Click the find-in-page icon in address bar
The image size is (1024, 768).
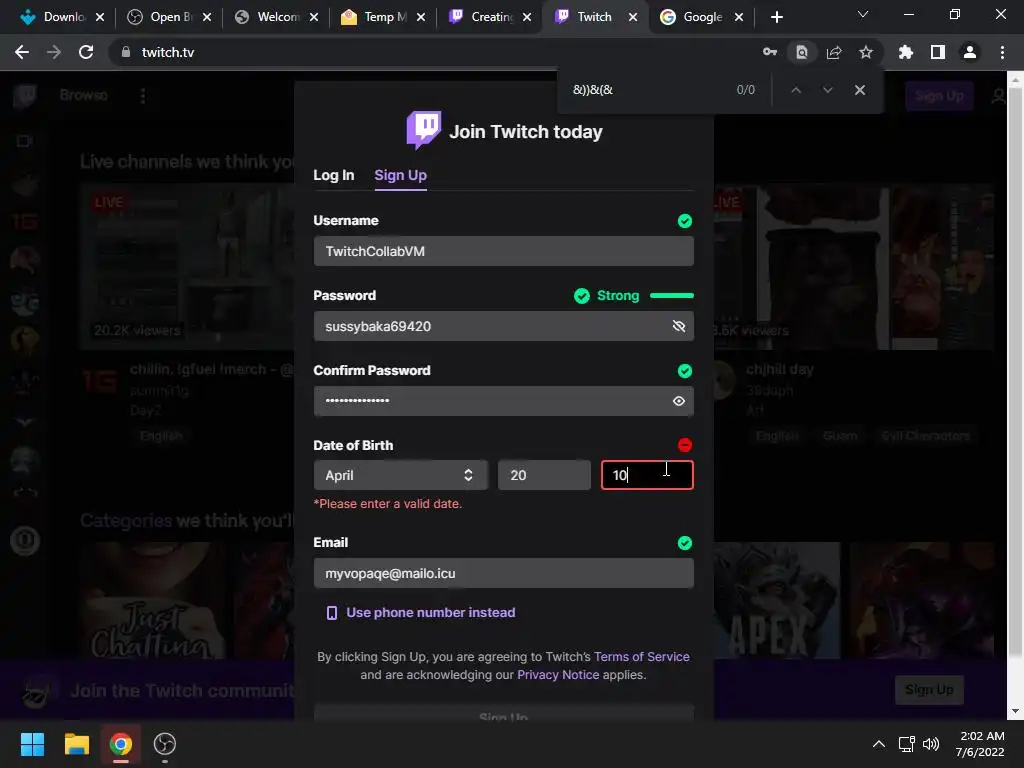point(802,52)
